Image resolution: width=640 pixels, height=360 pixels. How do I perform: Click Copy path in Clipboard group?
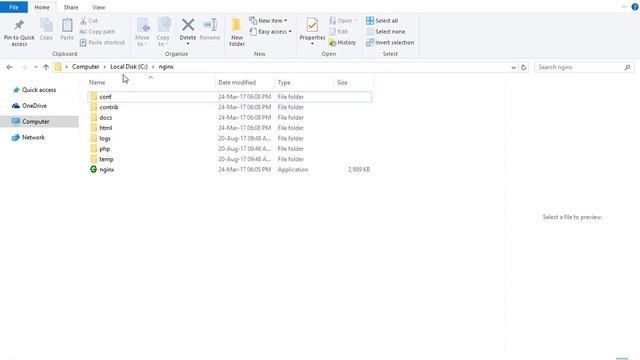click(97, 32)
